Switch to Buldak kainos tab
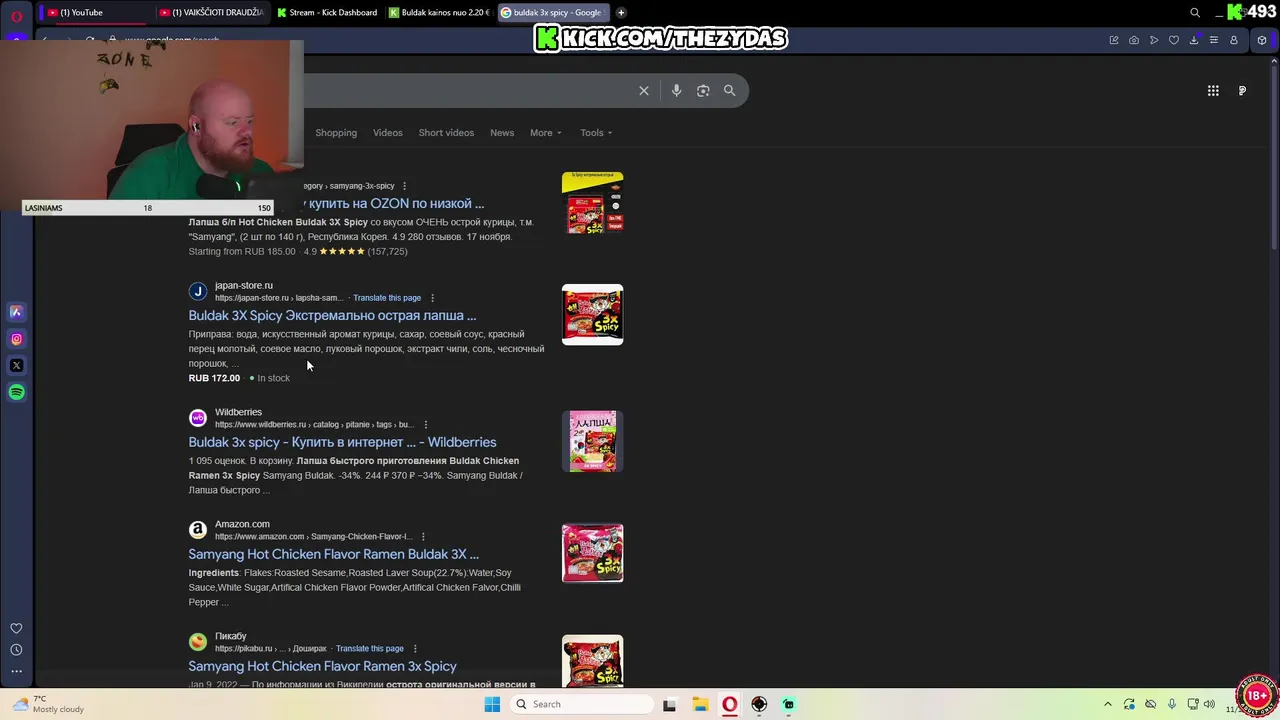This screenshot has height=720, width=1280. pyautogui.click(x=438, y=13)
